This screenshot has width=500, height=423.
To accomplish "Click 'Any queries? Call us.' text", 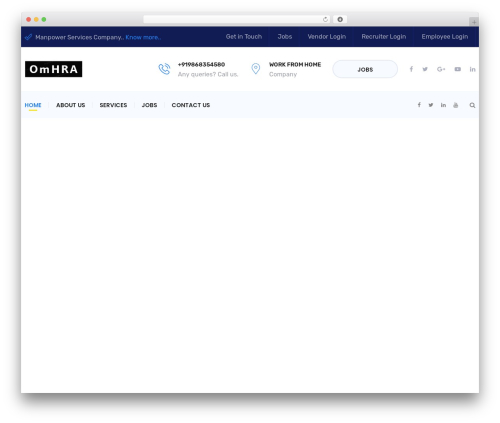I will [208, 74].
